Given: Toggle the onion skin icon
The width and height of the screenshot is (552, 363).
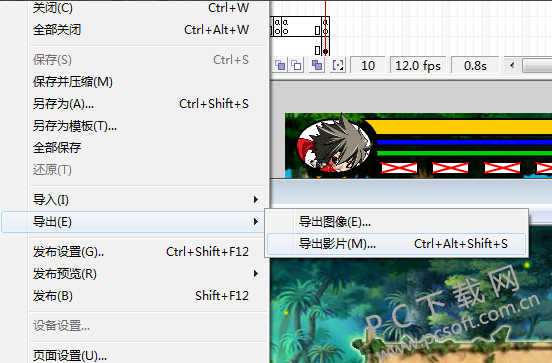Looking at the screenshot, I should [x=280, y=65].
